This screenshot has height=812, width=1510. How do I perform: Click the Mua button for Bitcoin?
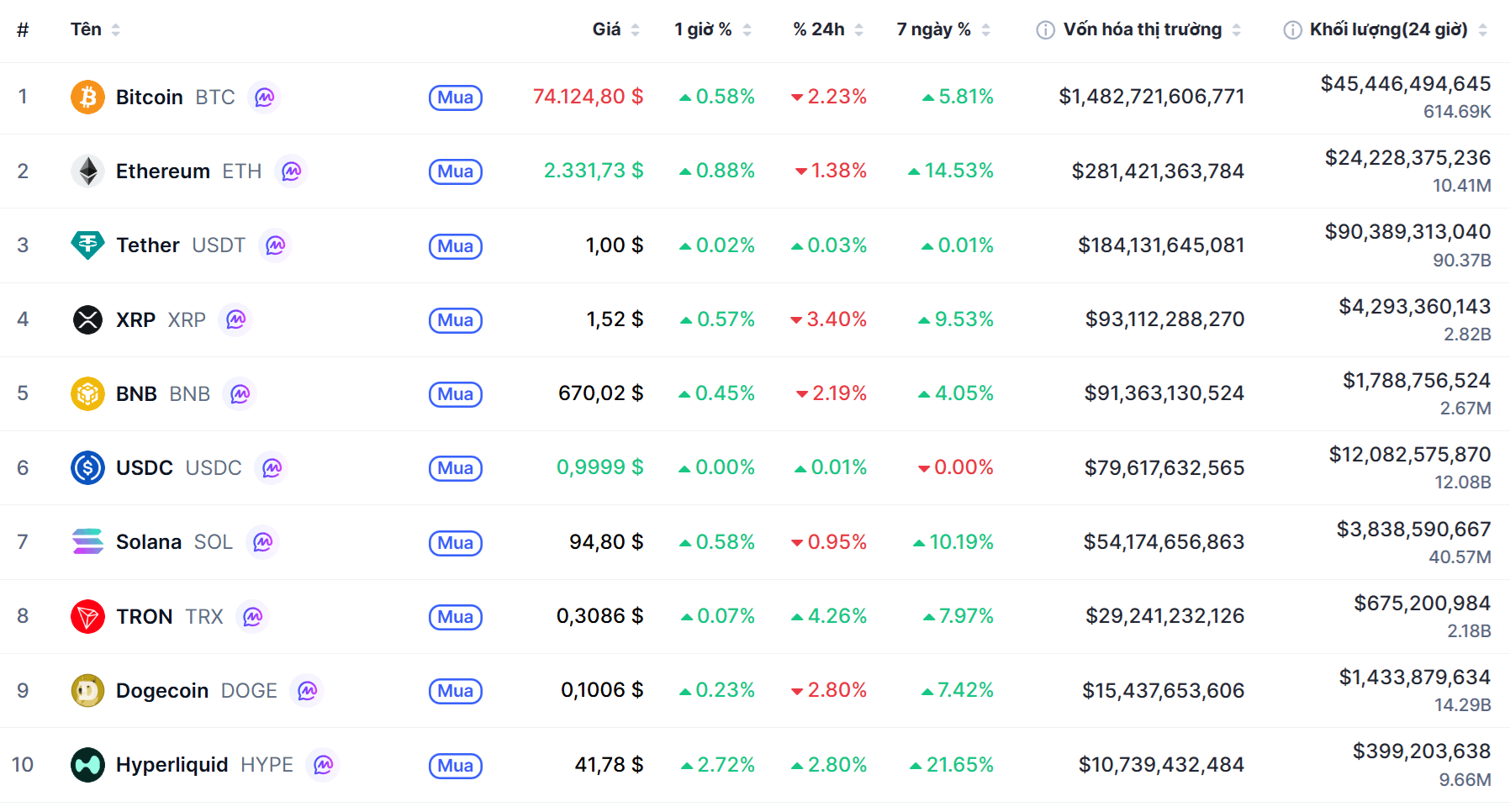coord(456,98)
